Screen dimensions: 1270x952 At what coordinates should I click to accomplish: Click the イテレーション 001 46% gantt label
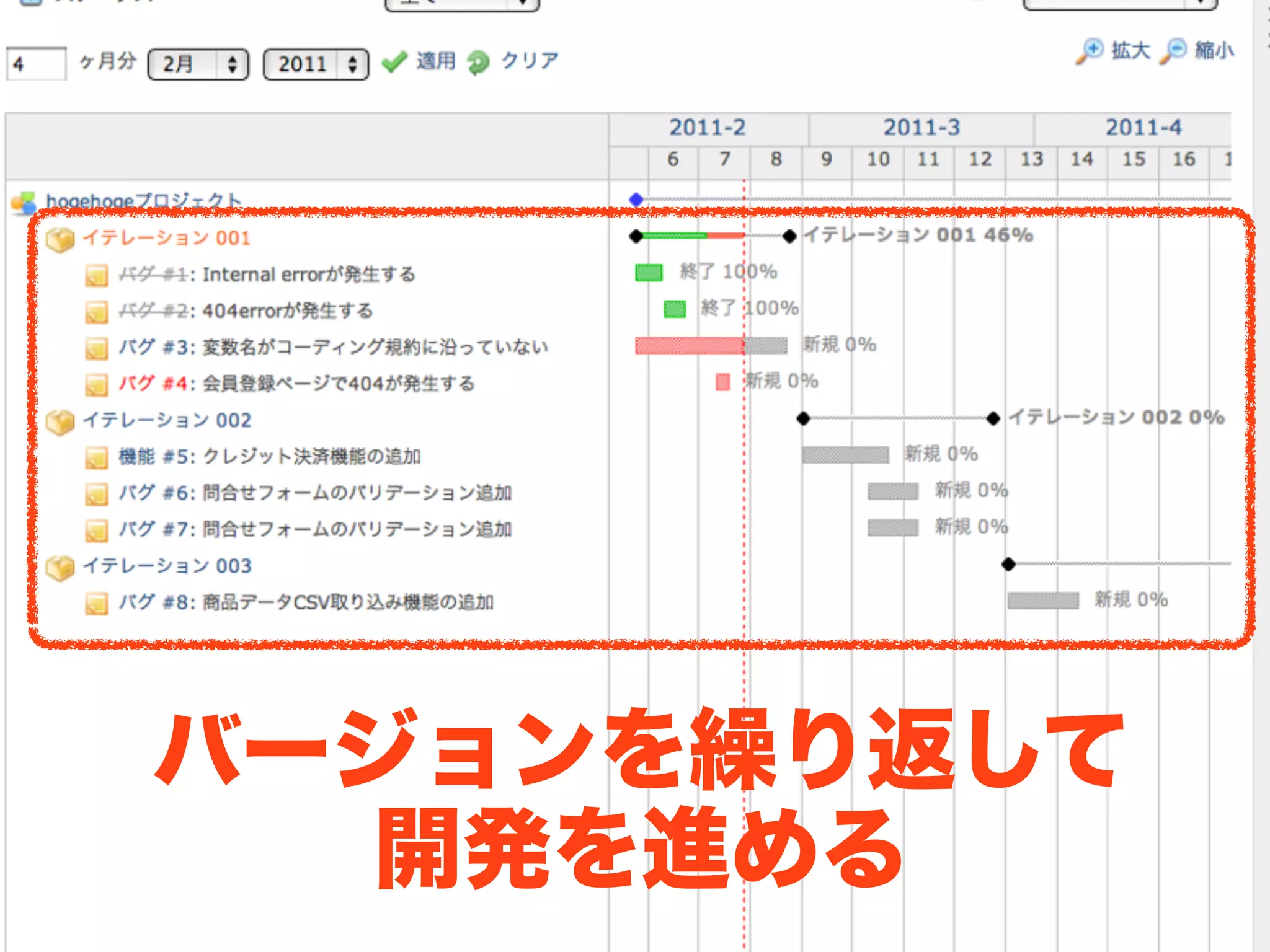click(x=918, y=235)
